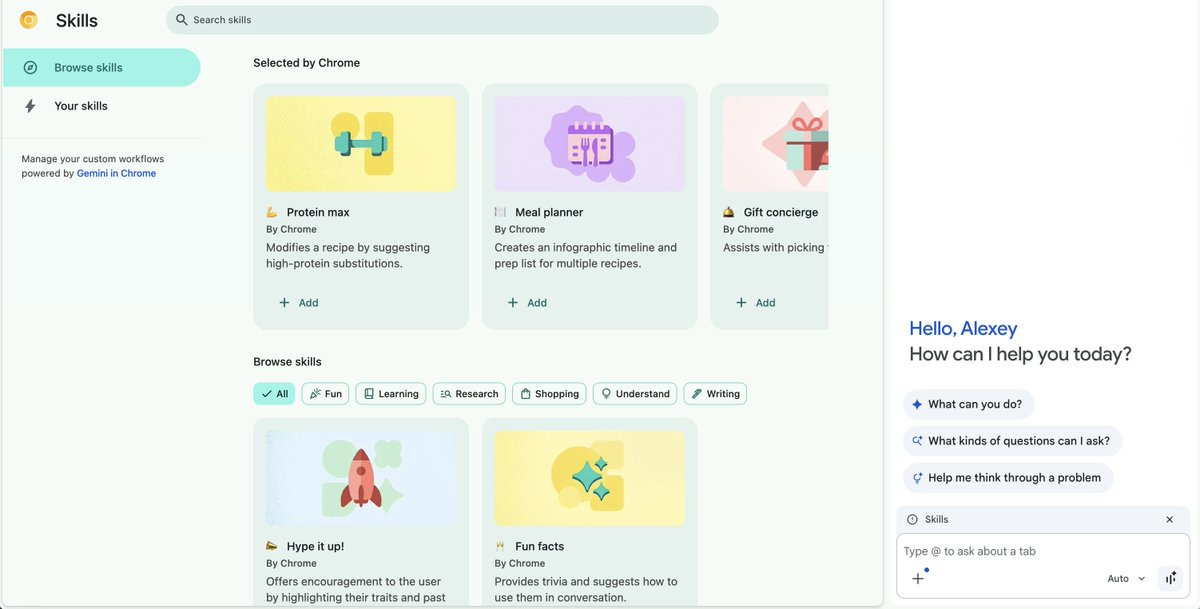The image size is (1200, 609).
Task: Click Help me think through a problem
Action: tap(1008, 478)
